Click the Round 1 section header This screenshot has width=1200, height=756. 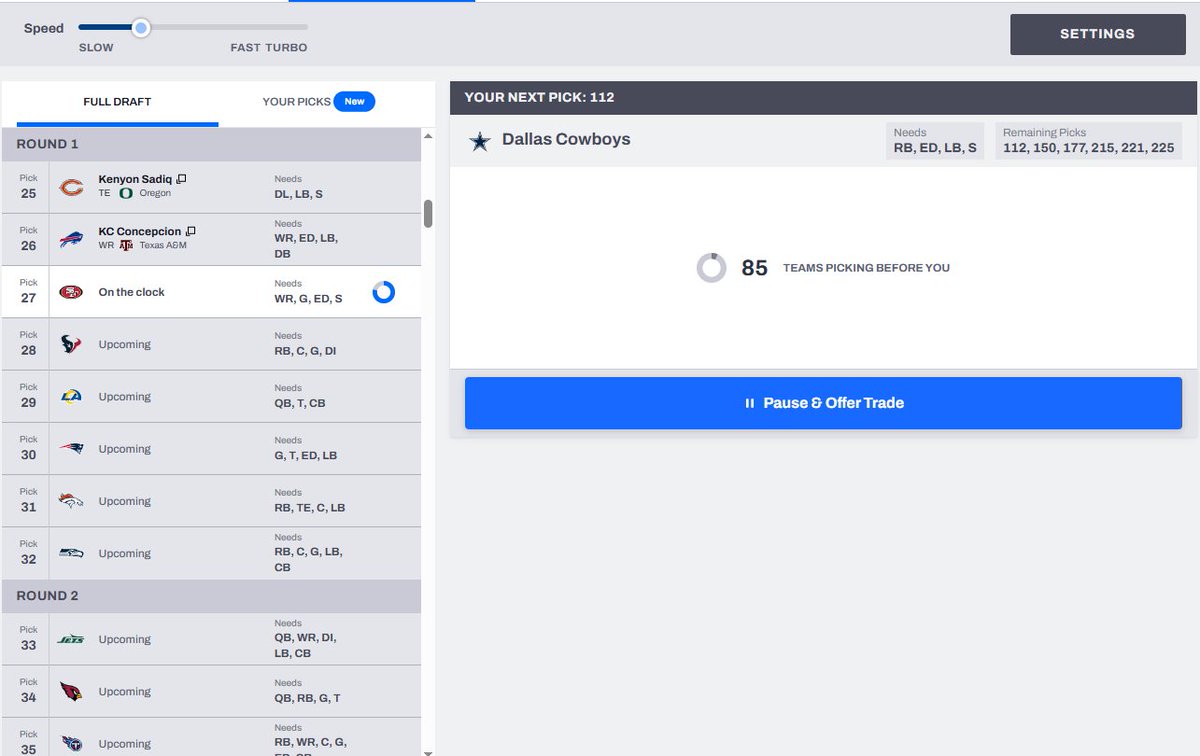coord(211,144)
